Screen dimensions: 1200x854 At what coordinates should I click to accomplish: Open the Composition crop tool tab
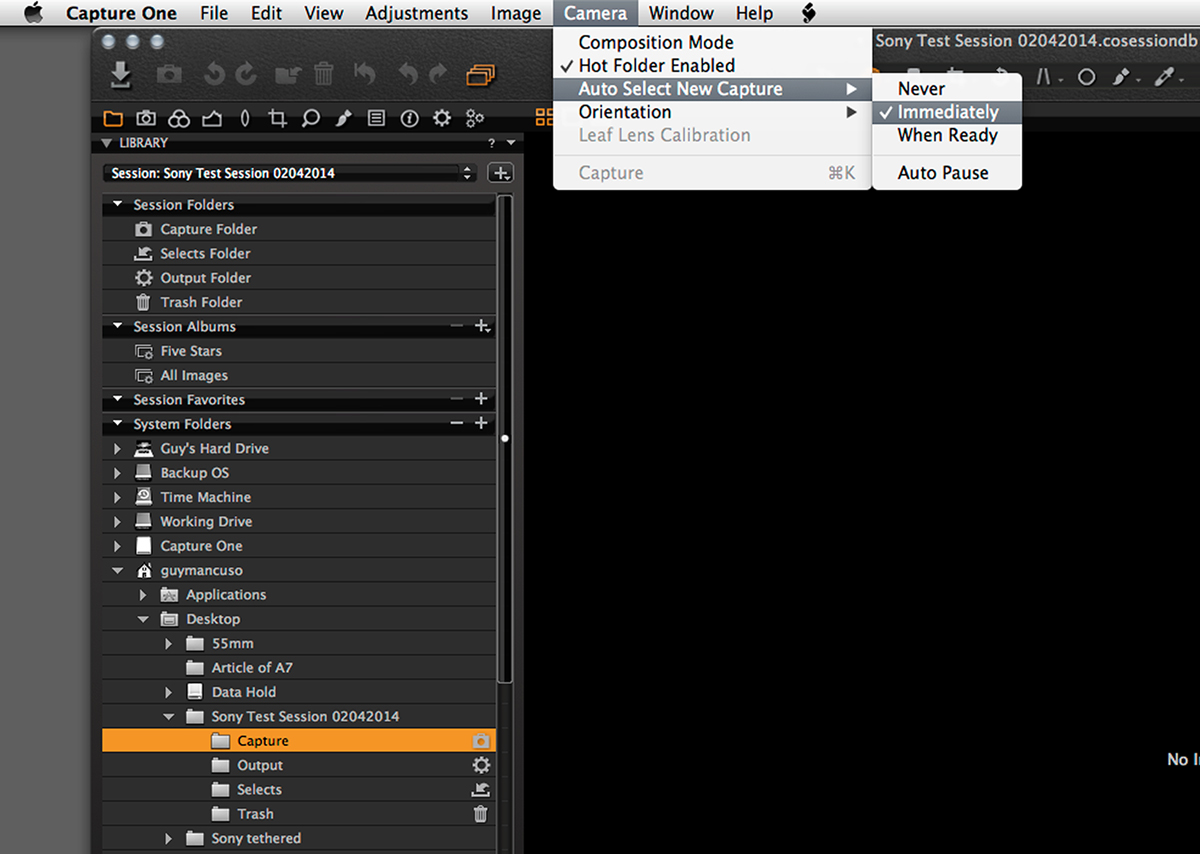coord(278,119)
